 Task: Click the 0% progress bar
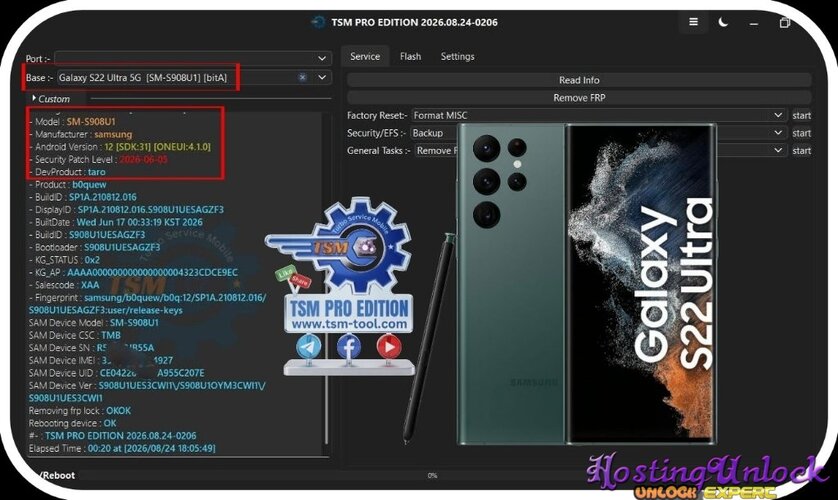(x=432, y=475)
